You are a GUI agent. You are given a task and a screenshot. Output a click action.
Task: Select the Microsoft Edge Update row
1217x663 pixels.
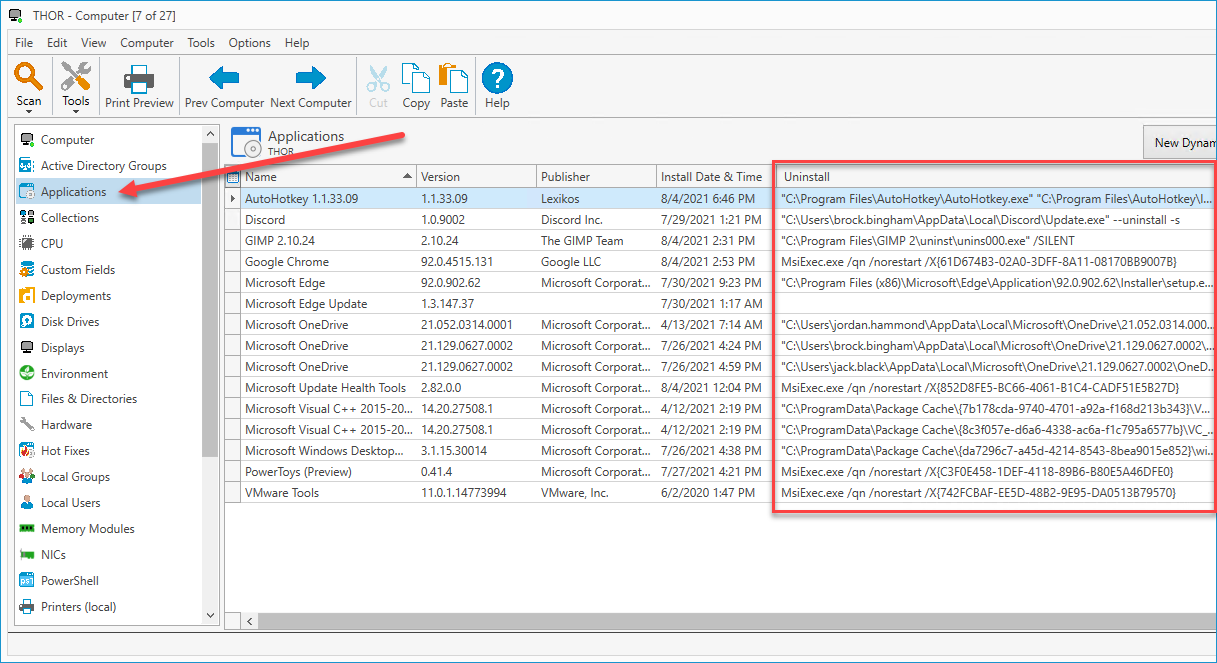point(721,304)
